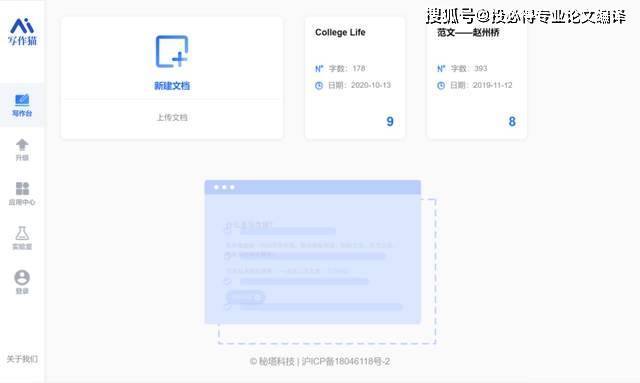Click word count icon on 赵州桥 card
This screenshot has height=383, width=640.
(441, 69)
